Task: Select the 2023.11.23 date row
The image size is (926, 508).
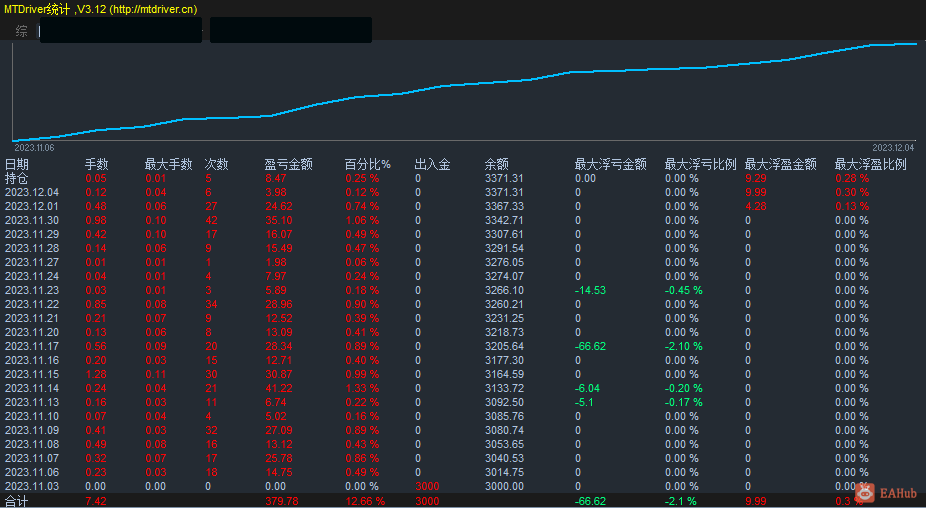Action: pos(32,290)
